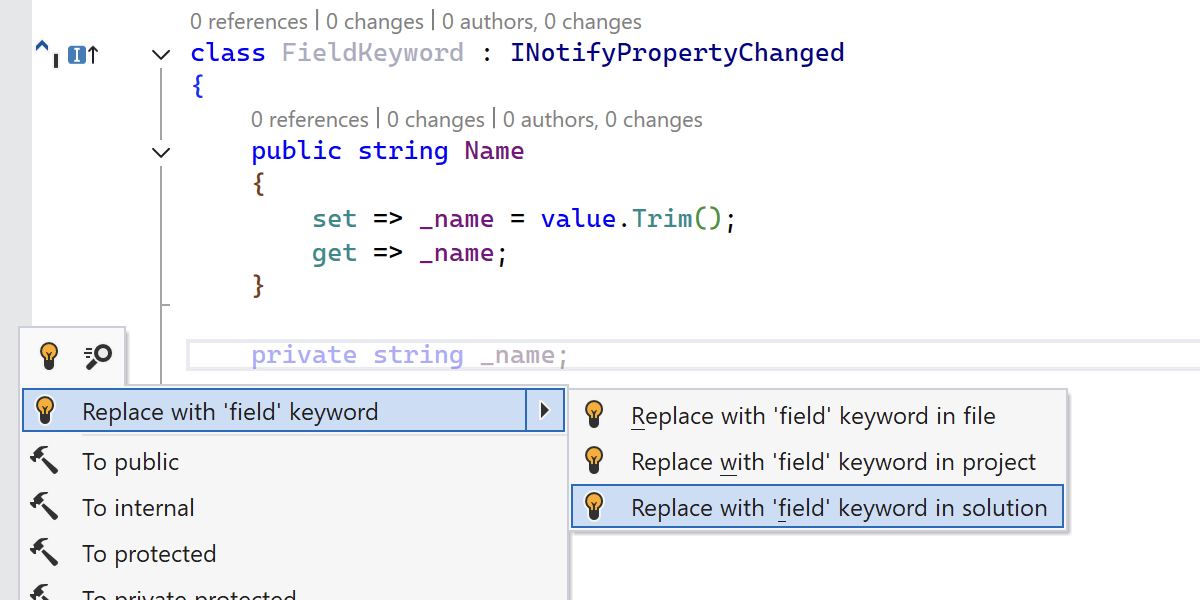
Task: Click lightbulb icon beside 'keyword in file' option
Action: pyautogui.click(x=594, y=415)
